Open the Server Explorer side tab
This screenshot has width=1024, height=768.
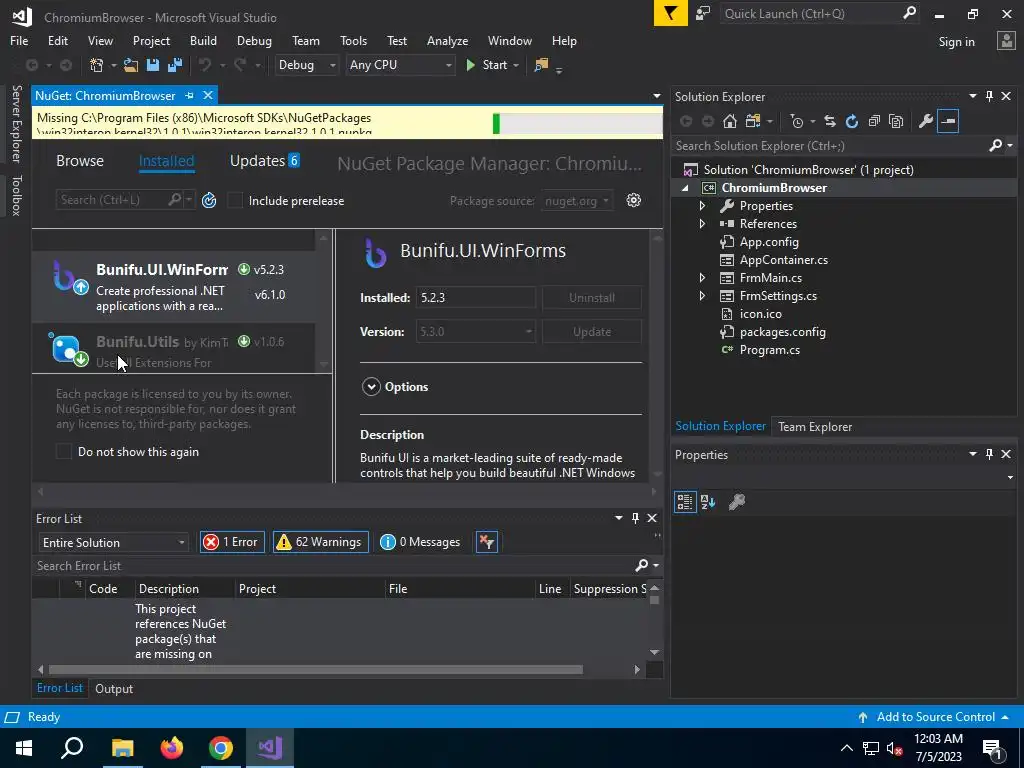point(16,123)
